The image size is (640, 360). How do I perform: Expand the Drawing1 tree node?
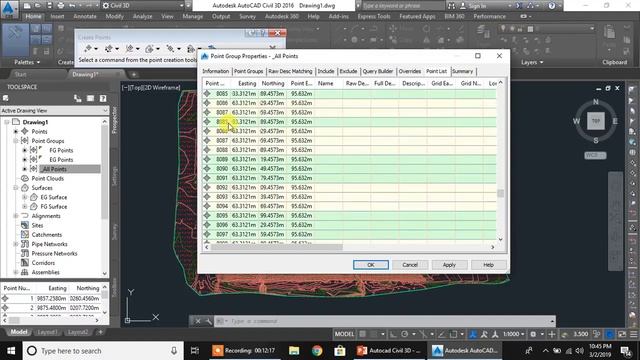tap(7, 122)
